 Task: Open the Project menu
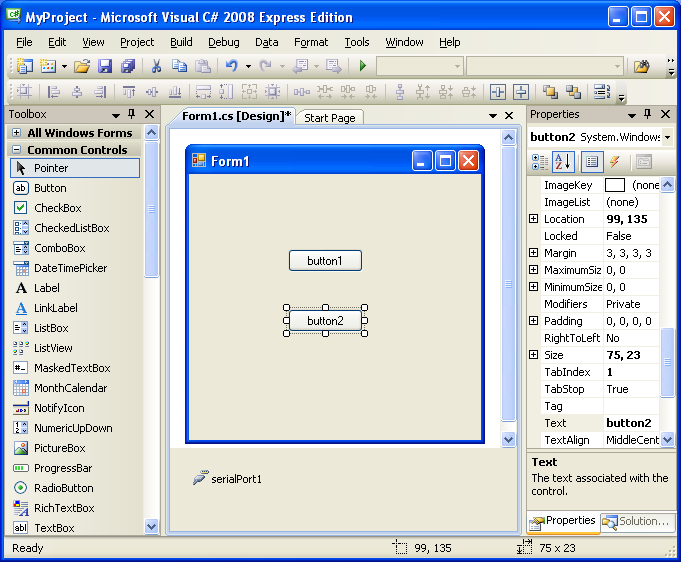point(137,42)
